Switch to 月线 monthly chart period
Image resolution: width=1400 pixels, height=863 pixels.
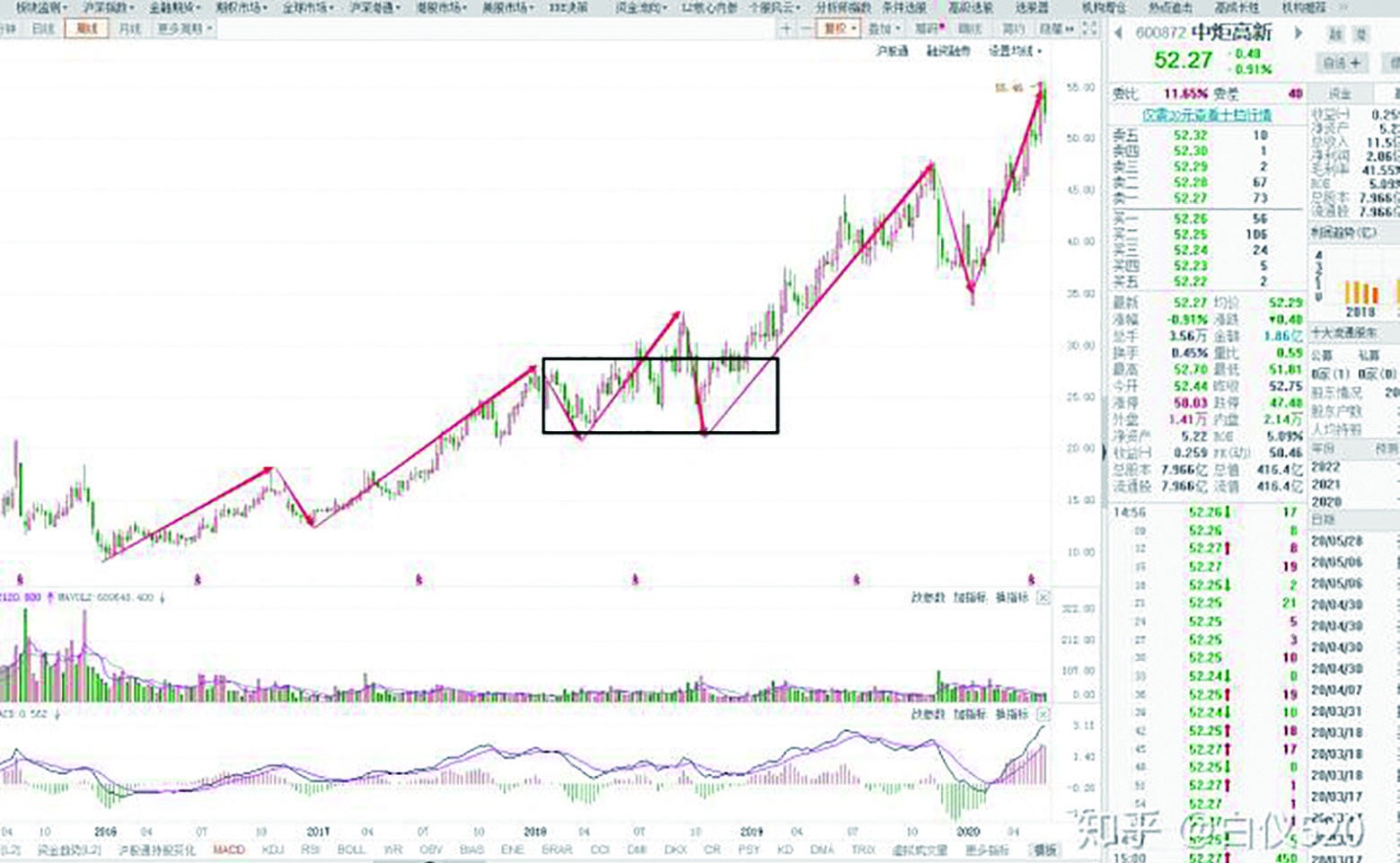129,29
